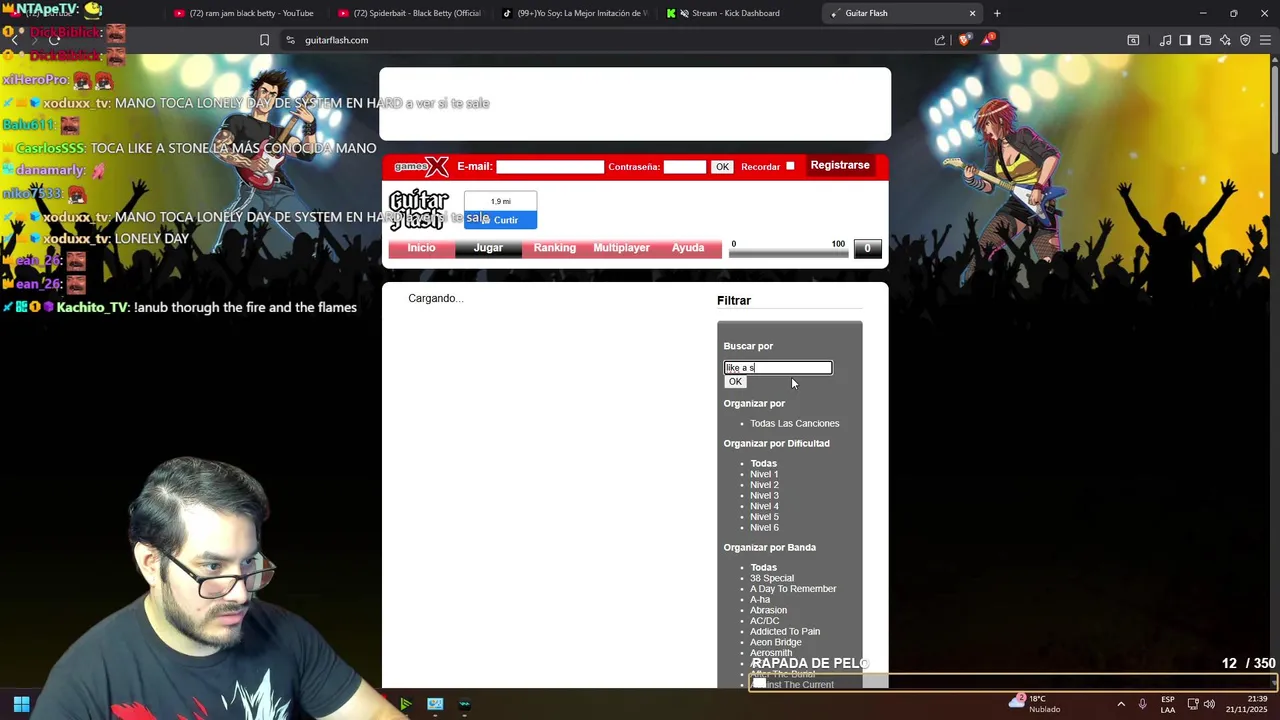Filter songs by Nivel 4
This screenshot has width=1280, height=720.
(x=764, y=506)
